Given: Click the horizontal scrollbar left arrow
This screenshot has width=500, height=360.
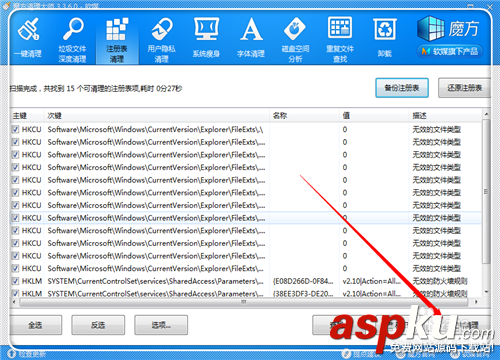Looking at the screenshot, I should pos(14,302).
